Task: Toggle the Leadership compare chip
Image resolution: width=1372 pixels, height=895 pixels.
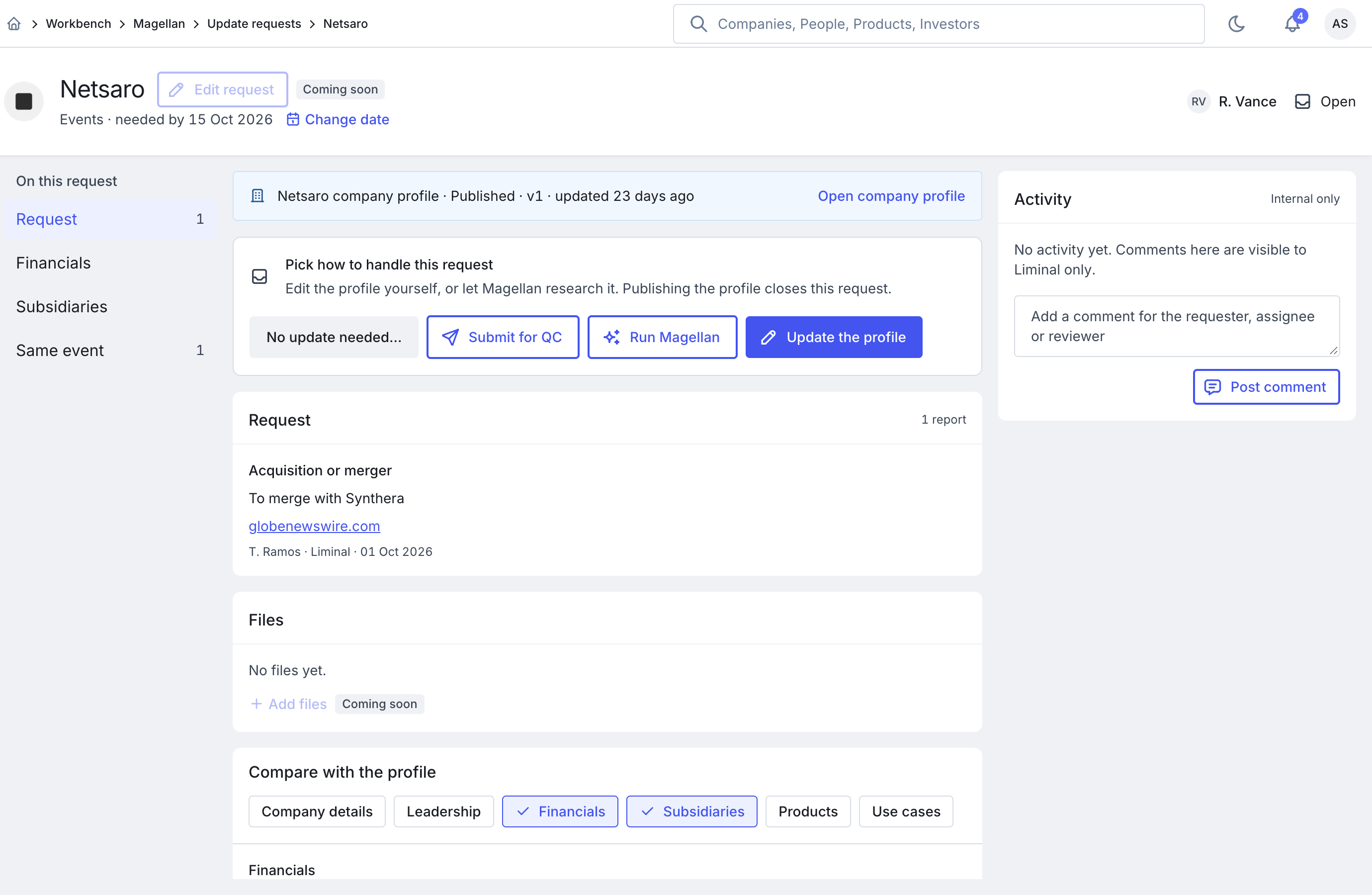Action: tap(443, 811)
